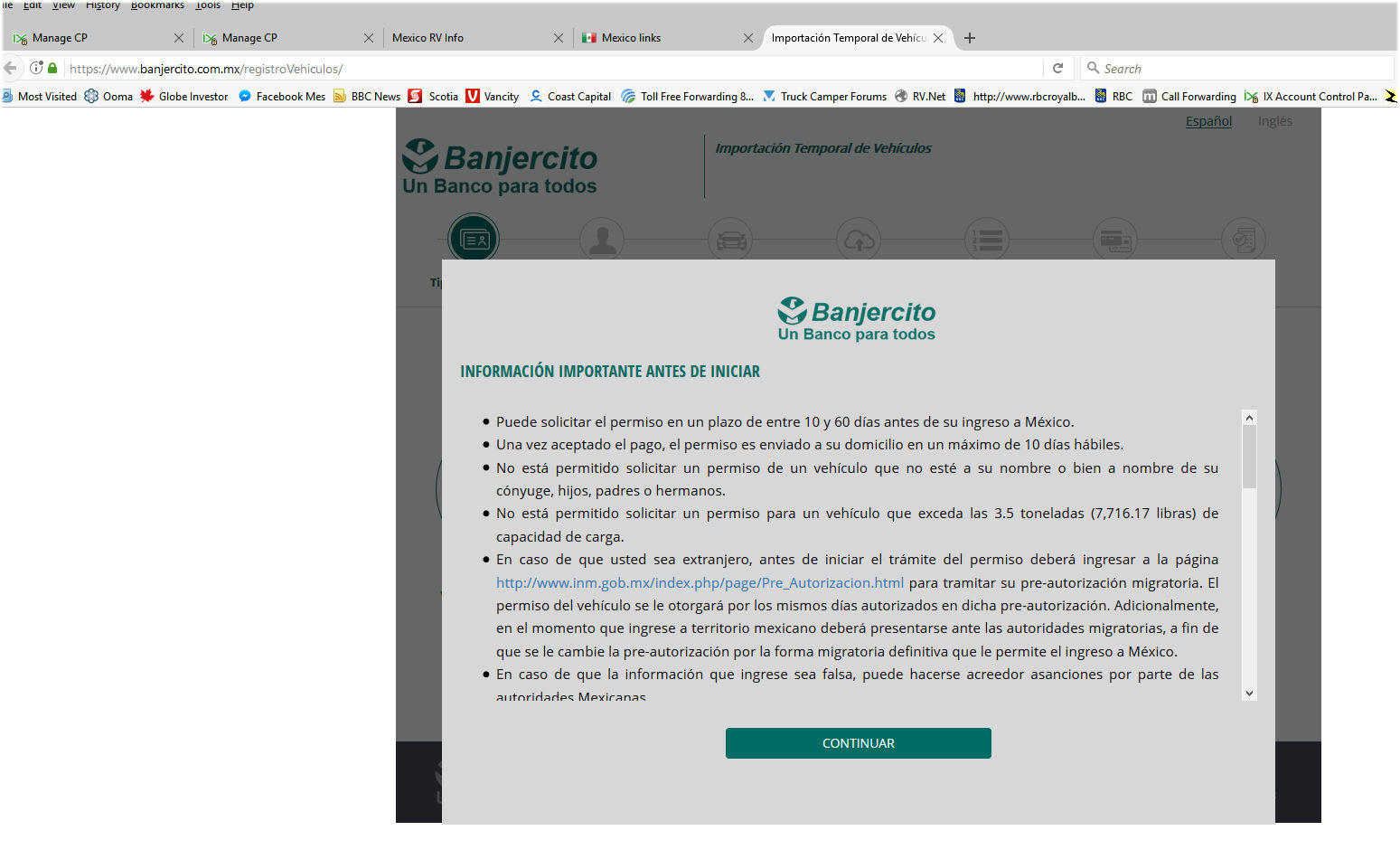
Task: Open the Vancity bookmark
Action: tap(493, 96)
